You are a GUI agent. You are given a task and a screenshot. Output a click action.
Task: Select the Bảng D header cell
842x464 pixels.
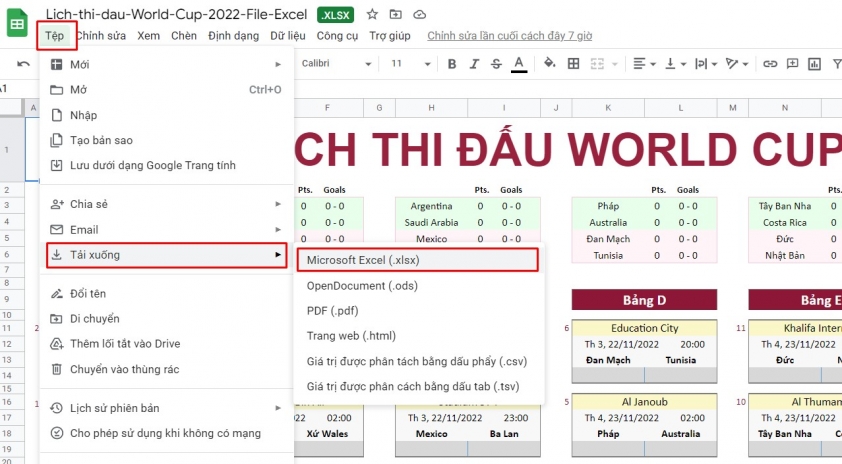pos(644,300)
